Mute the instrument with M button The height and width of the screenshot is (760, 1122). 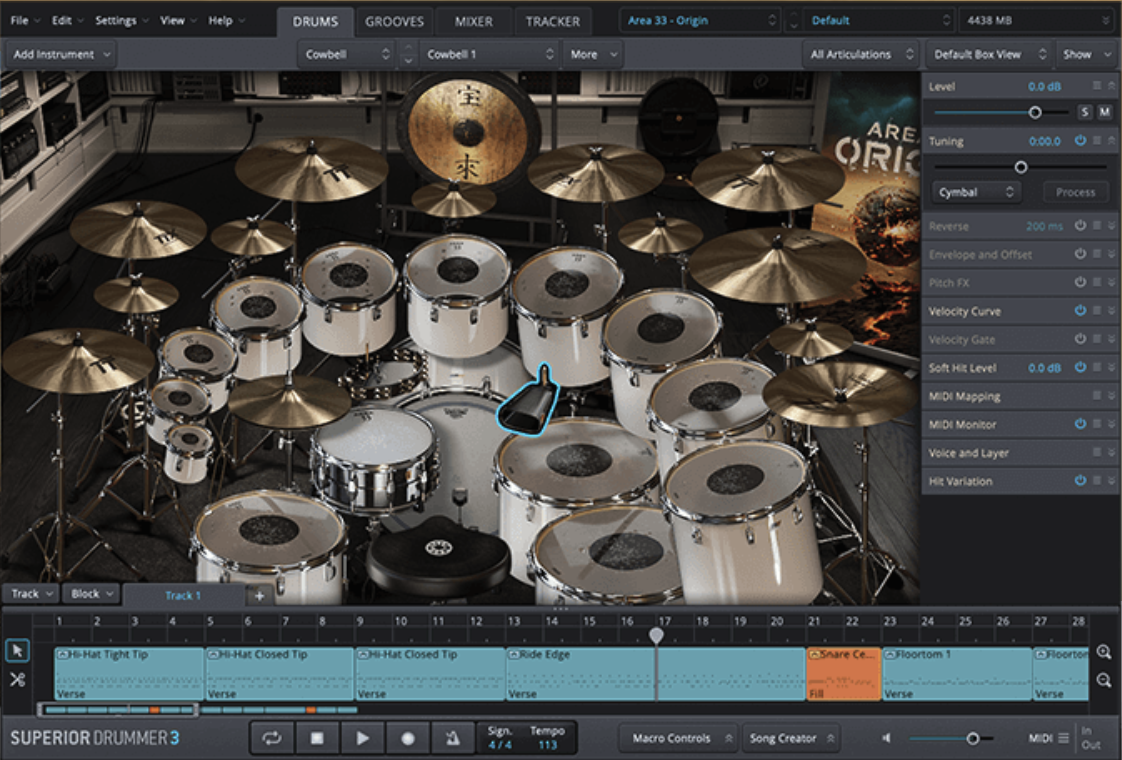click(1105, 112)
